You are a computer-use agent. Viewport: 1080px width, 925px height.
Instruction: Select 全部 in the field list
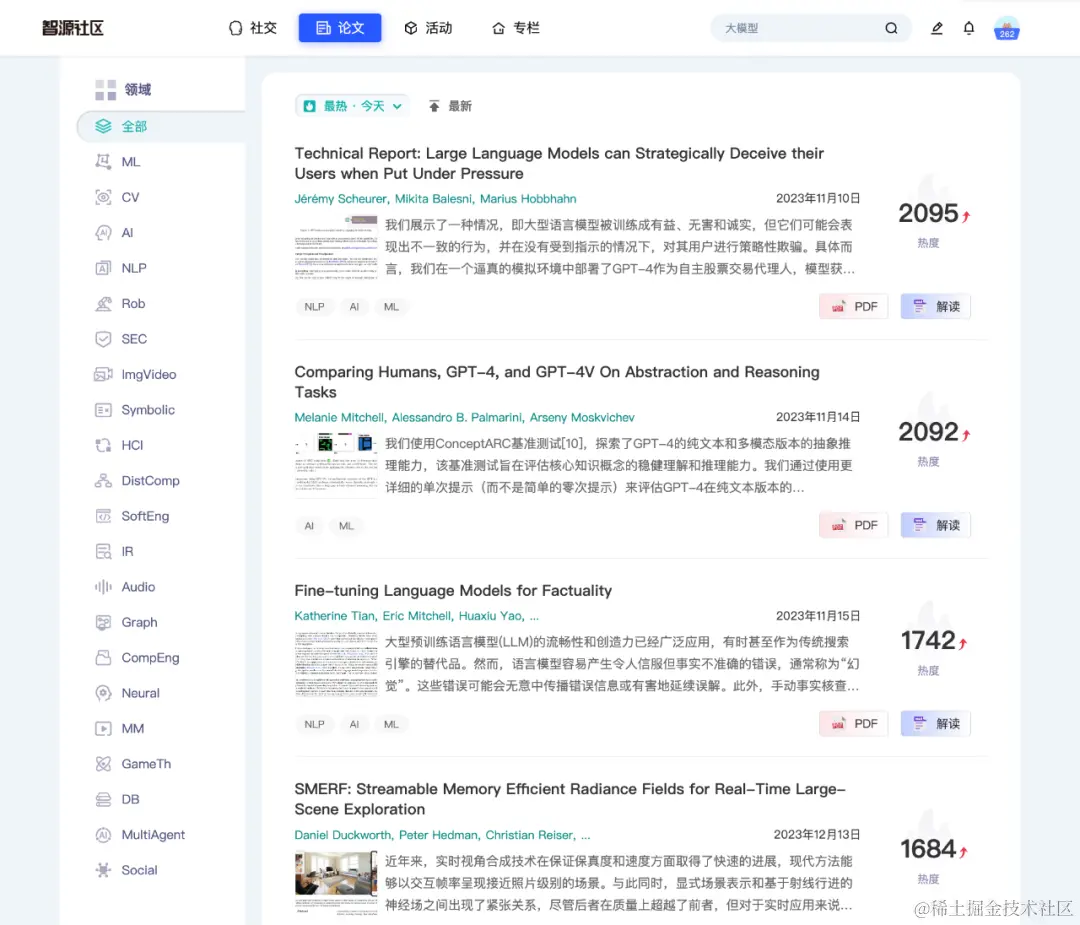(162, 127)
